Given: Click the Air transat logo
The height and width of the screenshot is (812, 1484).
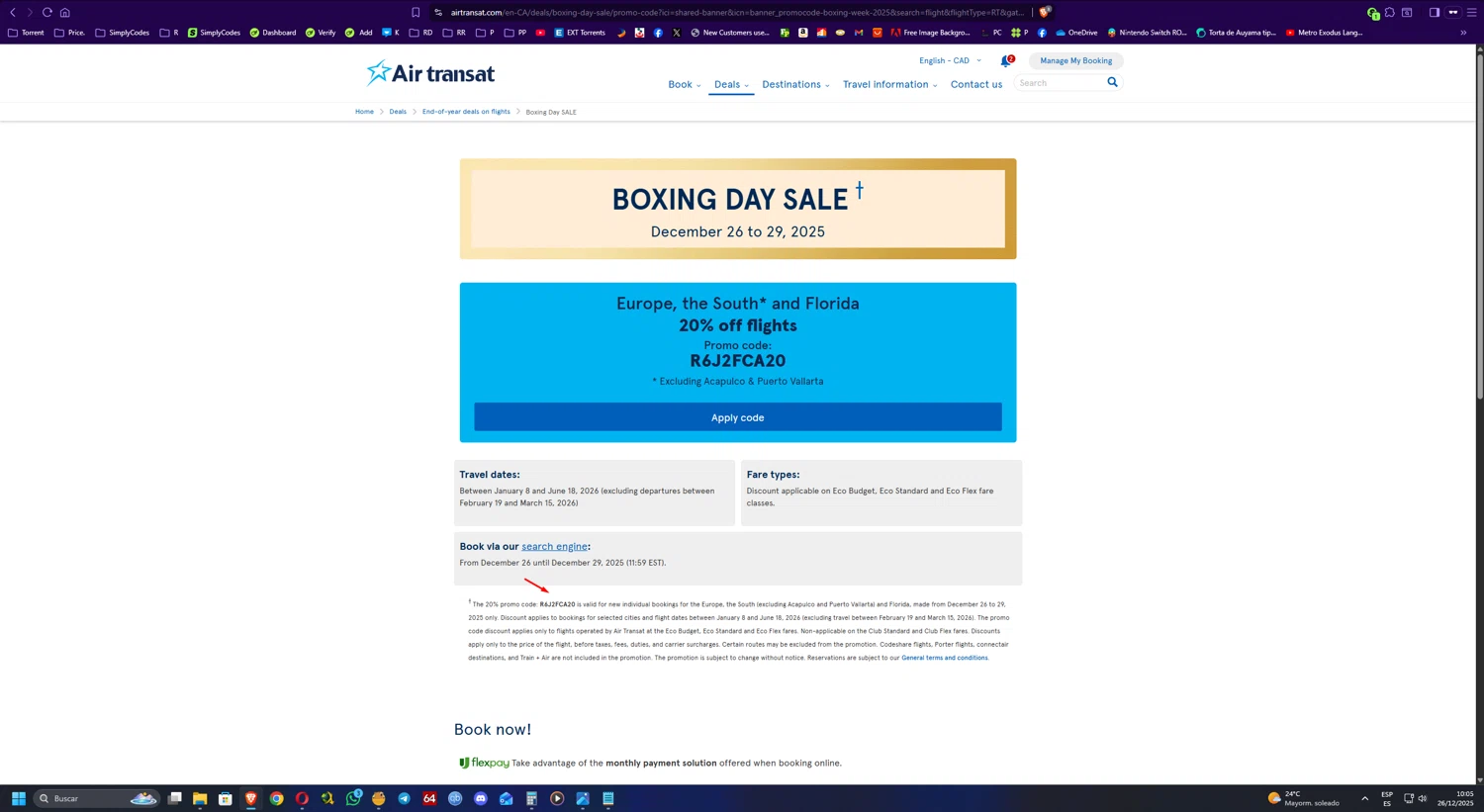Looking at the screenshot, I should point(430,73).
